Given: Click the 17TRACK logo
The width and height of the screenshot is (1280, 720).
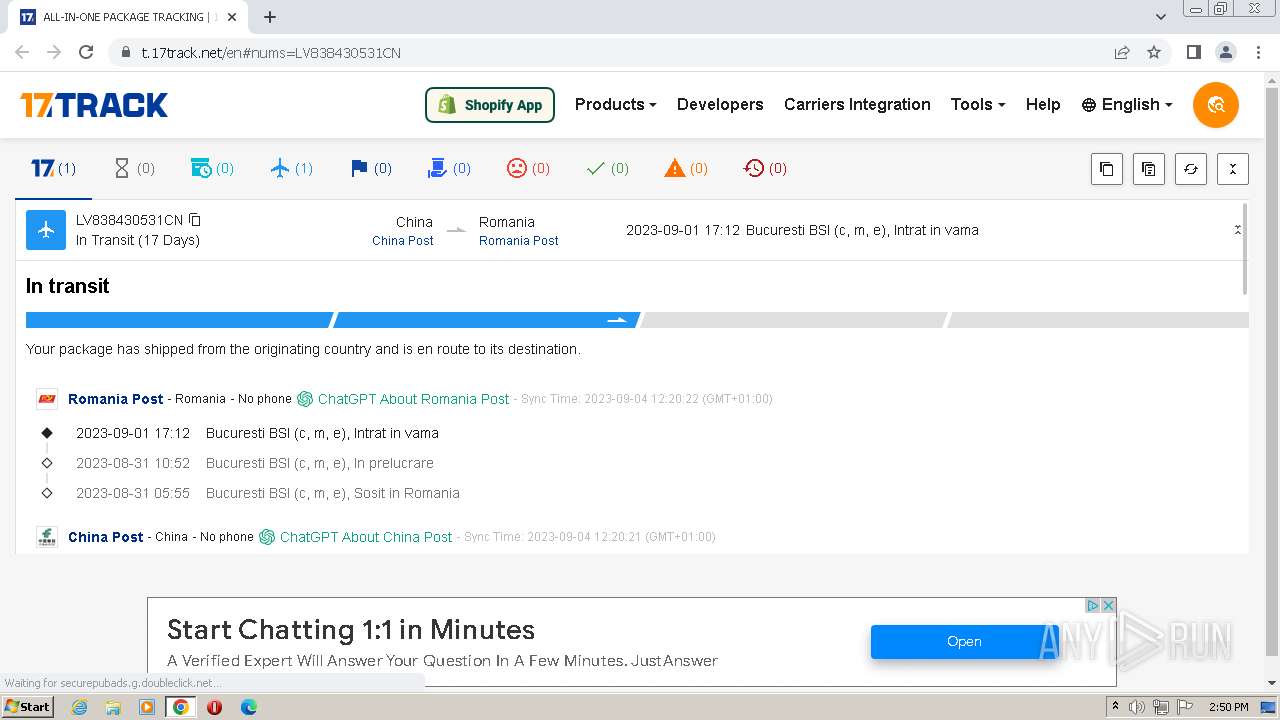Looking at the screenshot, I should [x=94, y=105].
